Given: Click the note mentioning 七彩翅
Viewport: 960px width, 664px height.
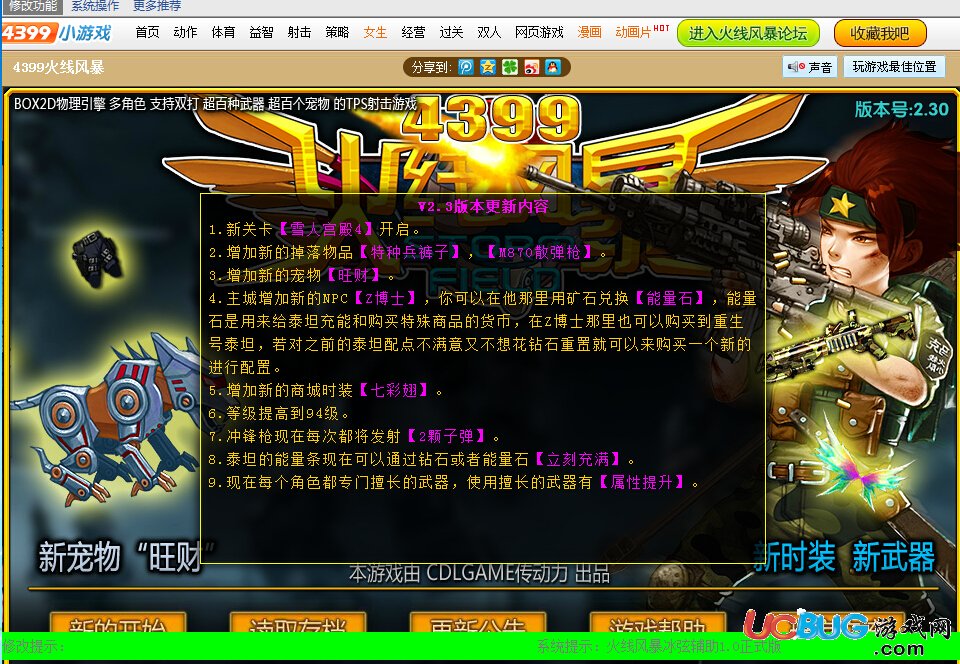Looking at the screenshot, I should point(326,390).
